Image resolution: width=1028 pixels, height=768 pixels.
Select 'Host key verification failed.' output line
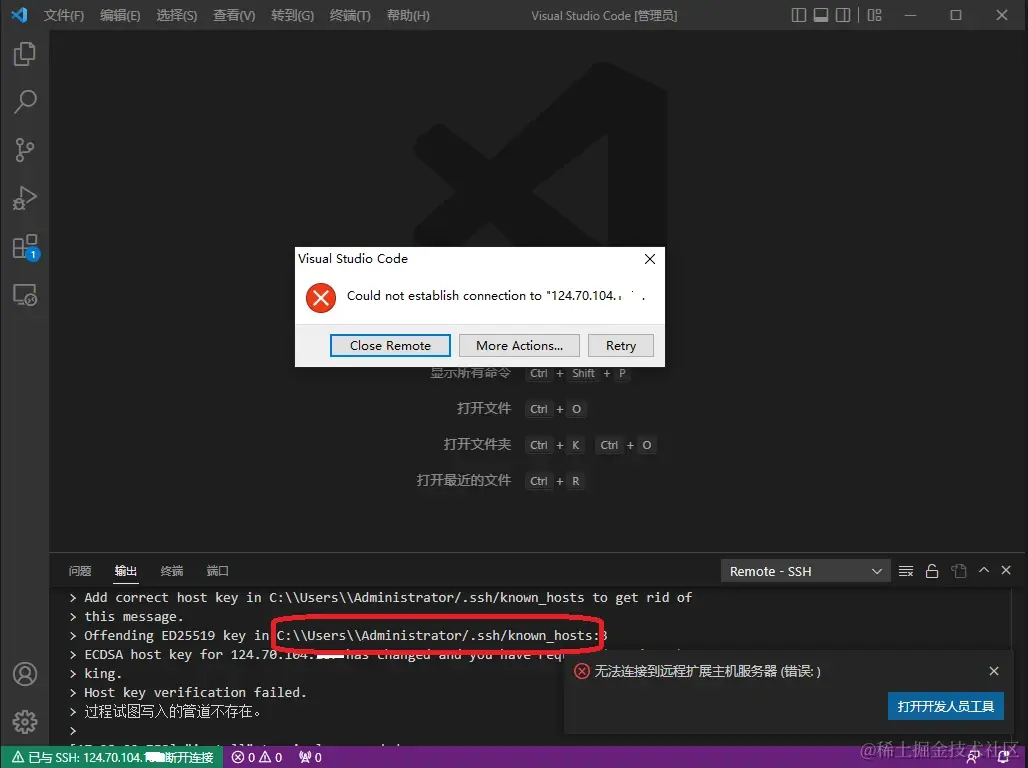tap(195, 693)
